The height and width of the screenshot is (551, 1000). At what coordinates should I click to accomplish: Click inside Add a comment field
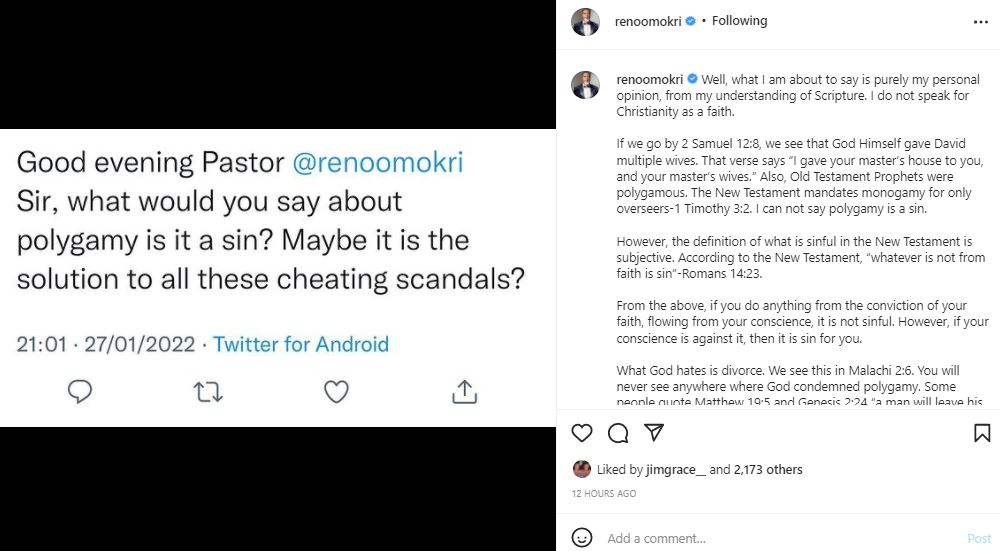pyautogui.click(x=770, y=538)
